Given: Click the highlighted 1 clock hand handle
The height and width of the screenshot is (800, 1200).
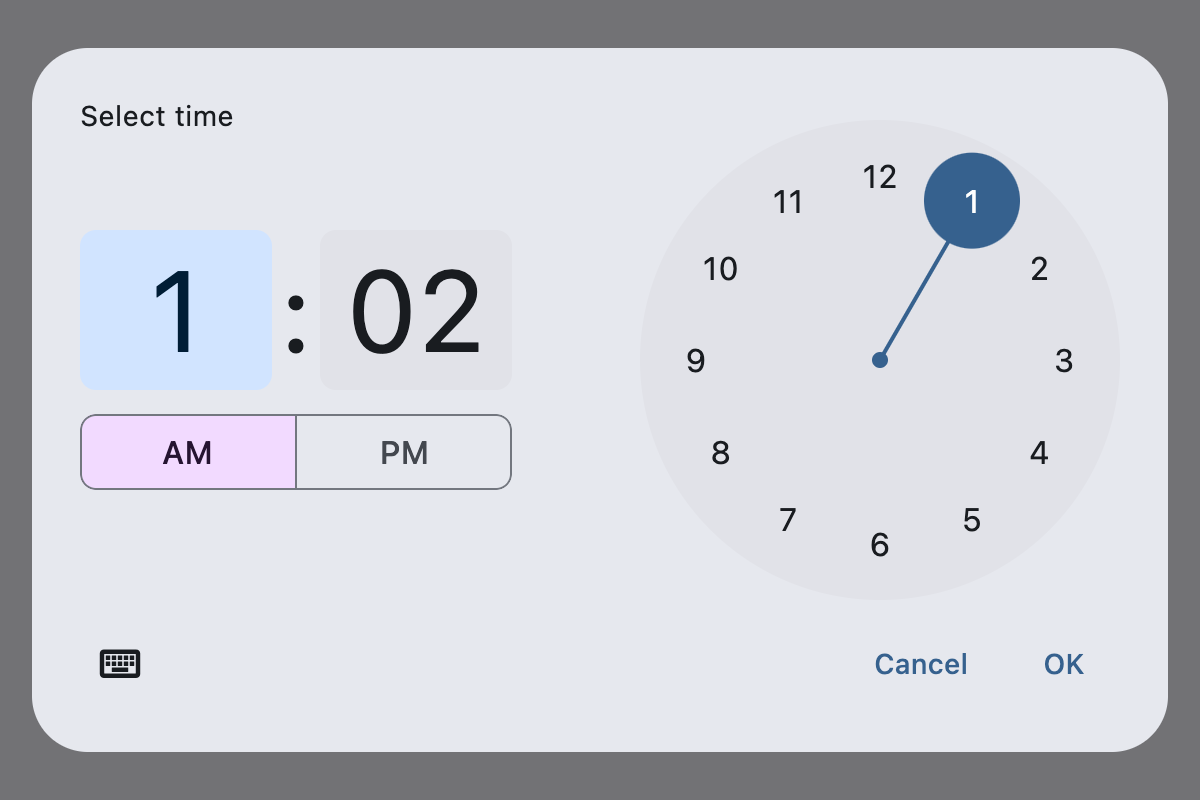Looking at the screenshot, I should pos(971,200).
